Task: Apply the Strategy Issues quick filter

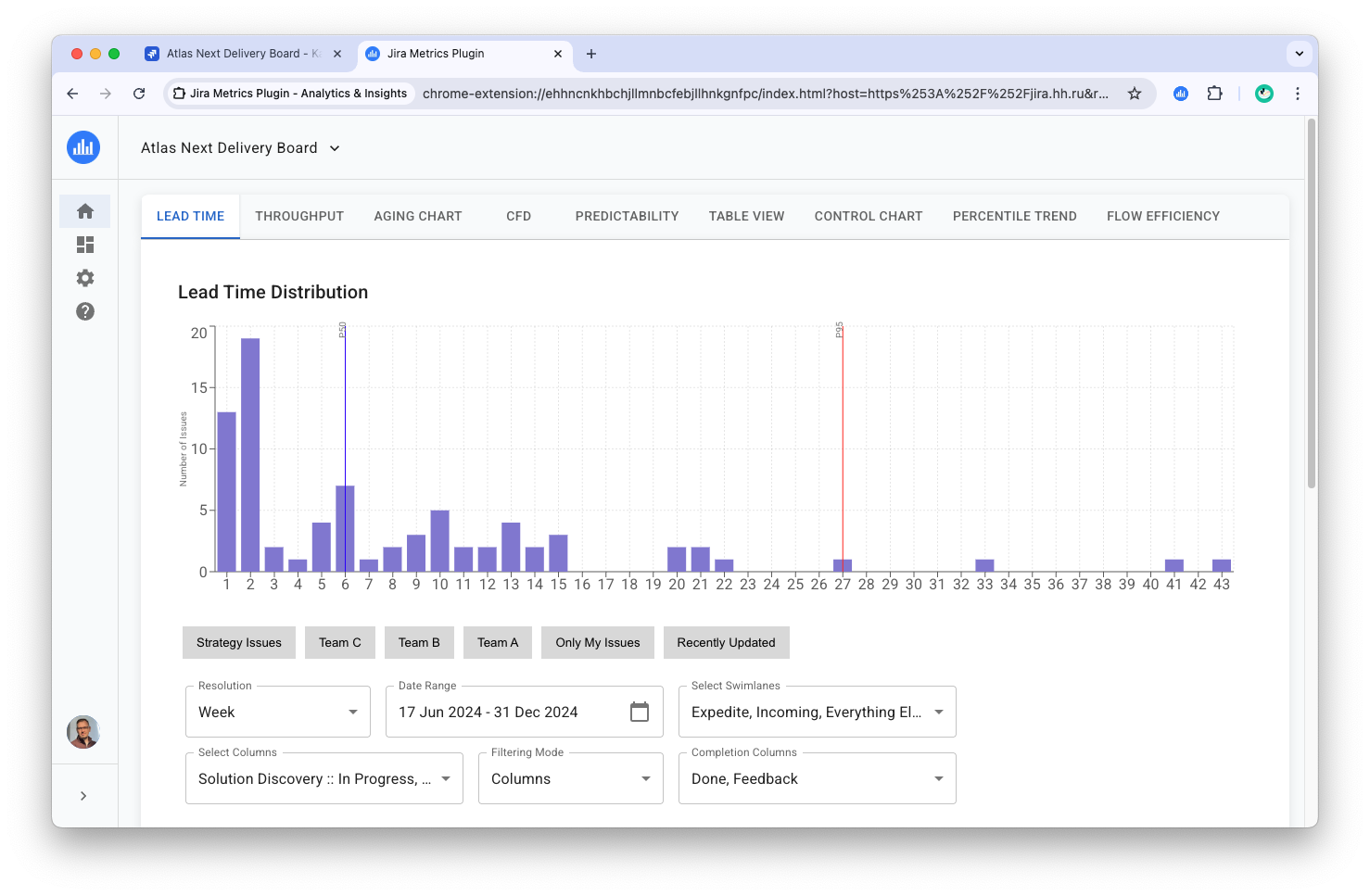Action: click(x=239, y=643)
